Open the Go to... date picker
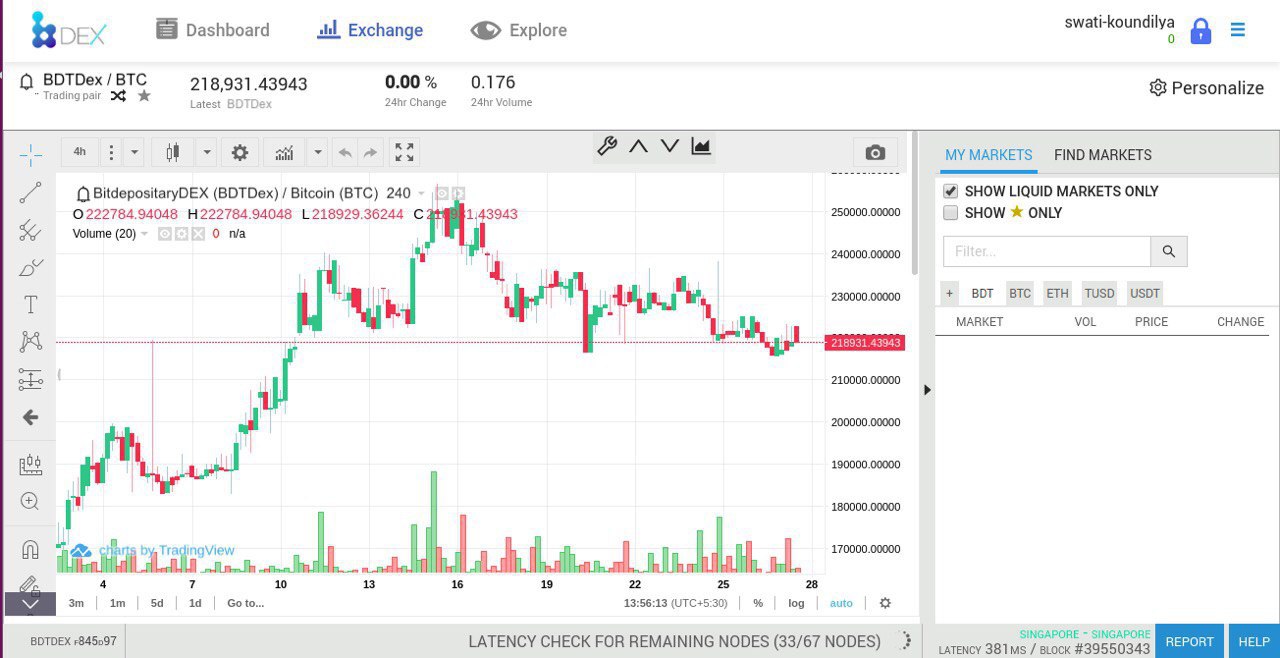The image size is (1280, 658). pos(246,603)
